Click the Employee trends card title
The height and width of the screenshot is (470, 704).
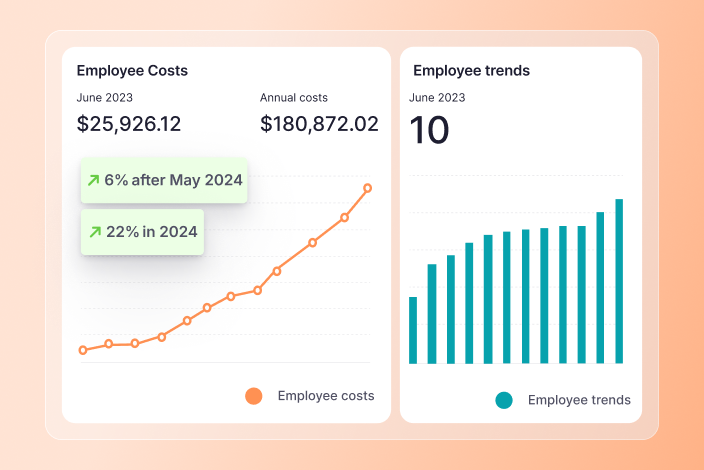coord(471,71)
